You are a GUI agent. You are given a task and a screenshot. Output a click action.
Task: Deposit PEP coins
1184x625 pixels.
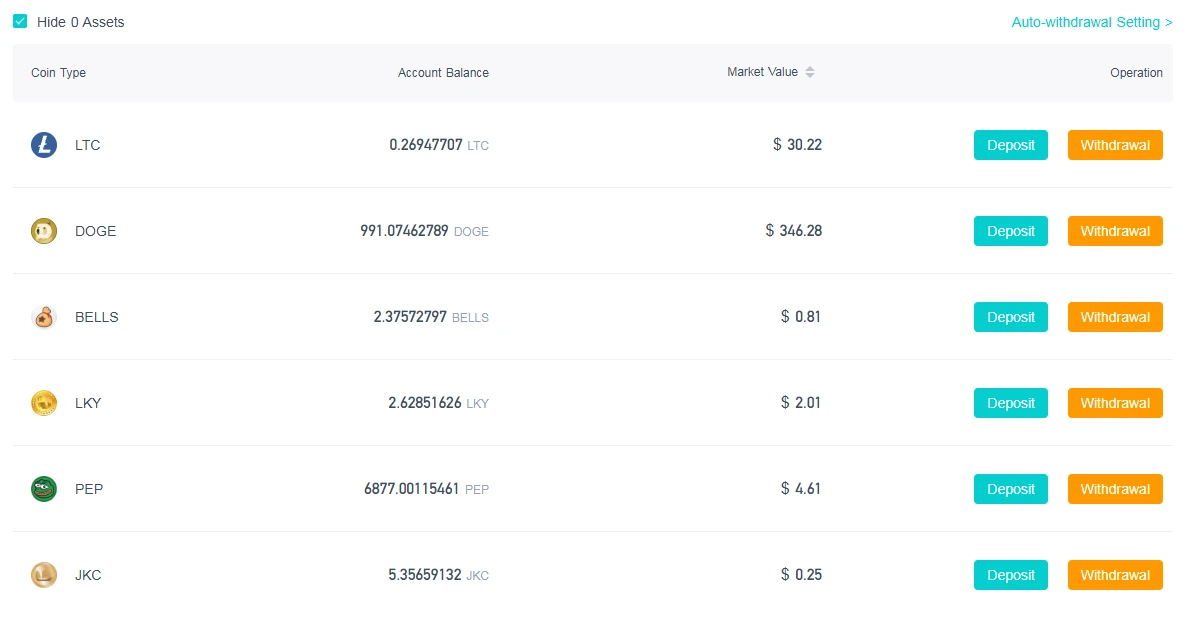click(1010, 489)
